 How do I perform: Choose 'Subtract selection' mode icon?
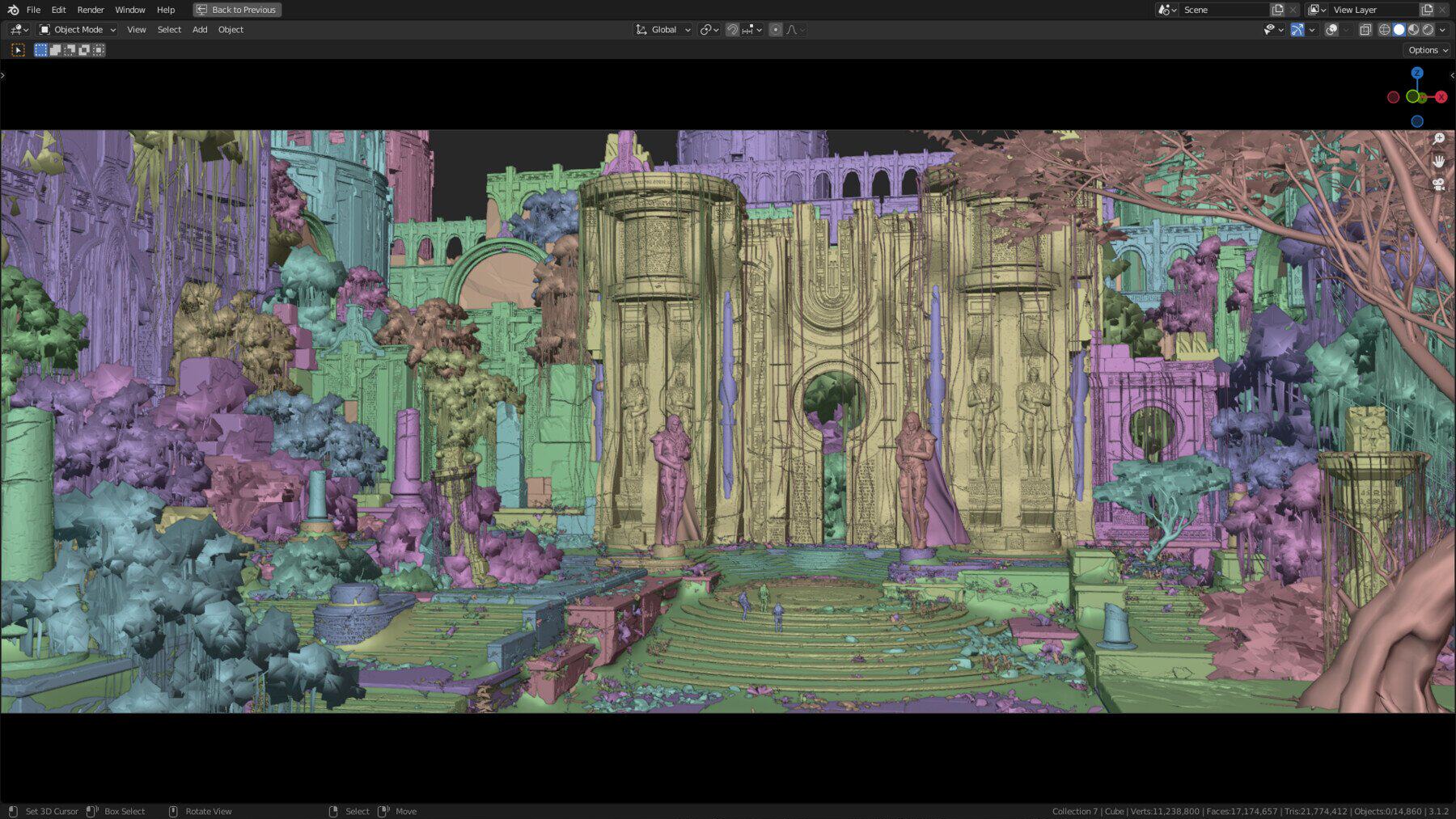[x=70, y=50]
